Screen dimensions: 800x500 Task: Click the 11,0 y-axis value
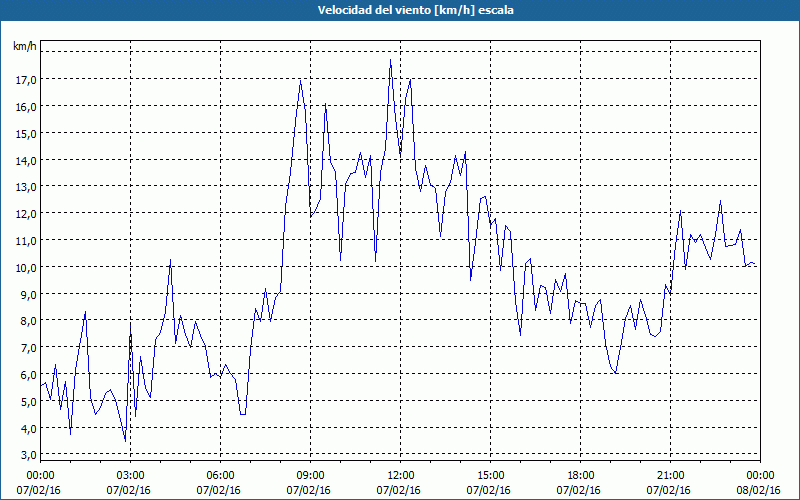27,240
